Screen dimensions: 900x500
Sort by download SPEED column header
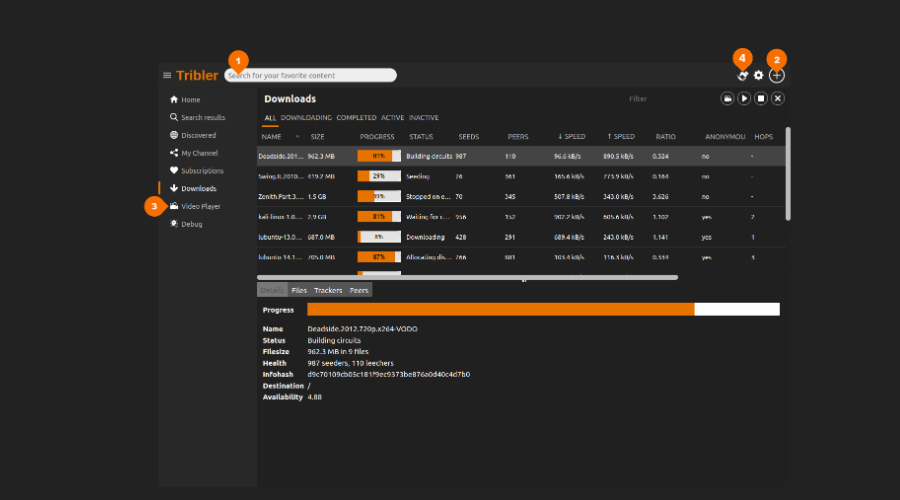pyautogui.click(x=572, y=137)
